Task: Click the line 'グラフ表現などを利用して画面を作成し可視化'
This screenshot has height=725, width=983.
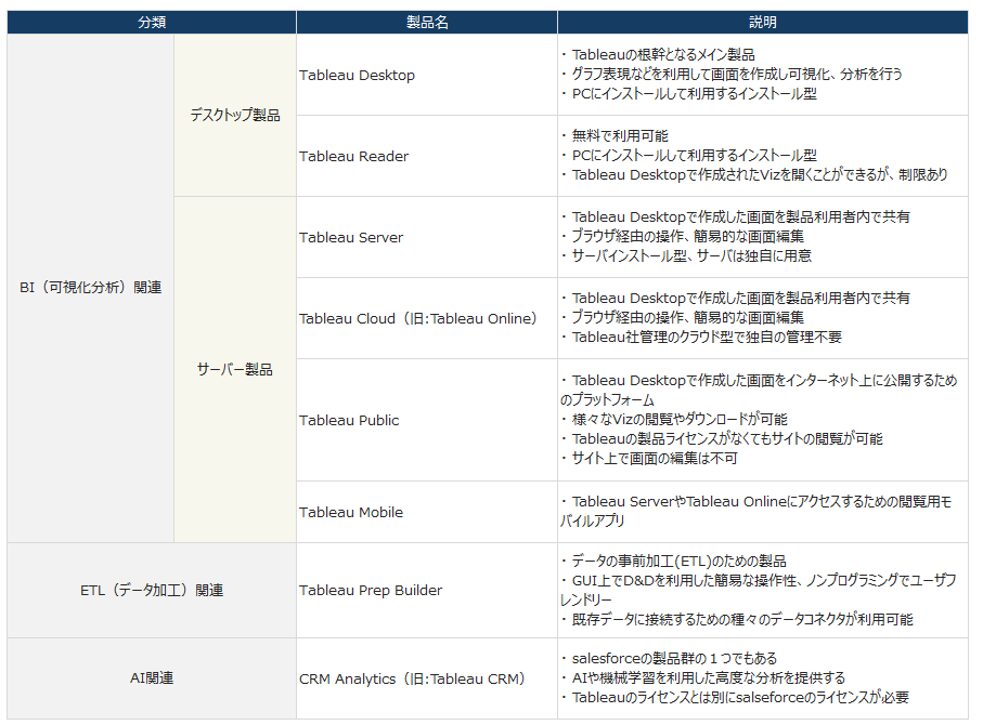Action: (x=732, y=74)
